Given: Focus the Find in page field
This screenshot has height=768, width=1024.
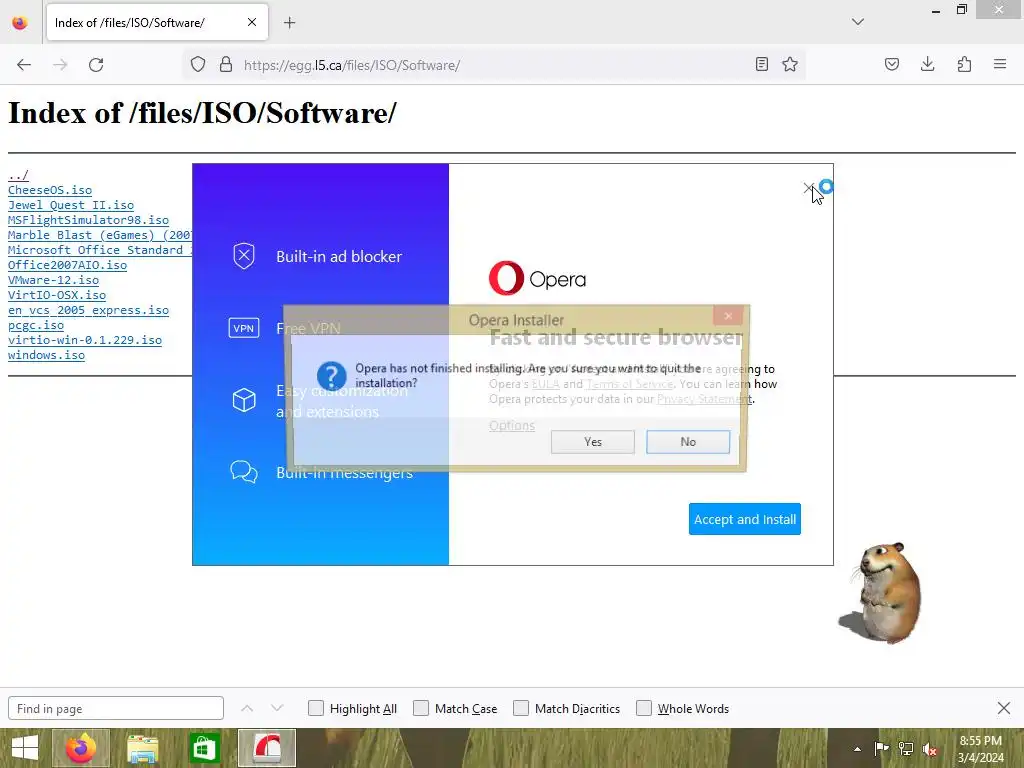Looking at the screenshot, I should 116,709.
